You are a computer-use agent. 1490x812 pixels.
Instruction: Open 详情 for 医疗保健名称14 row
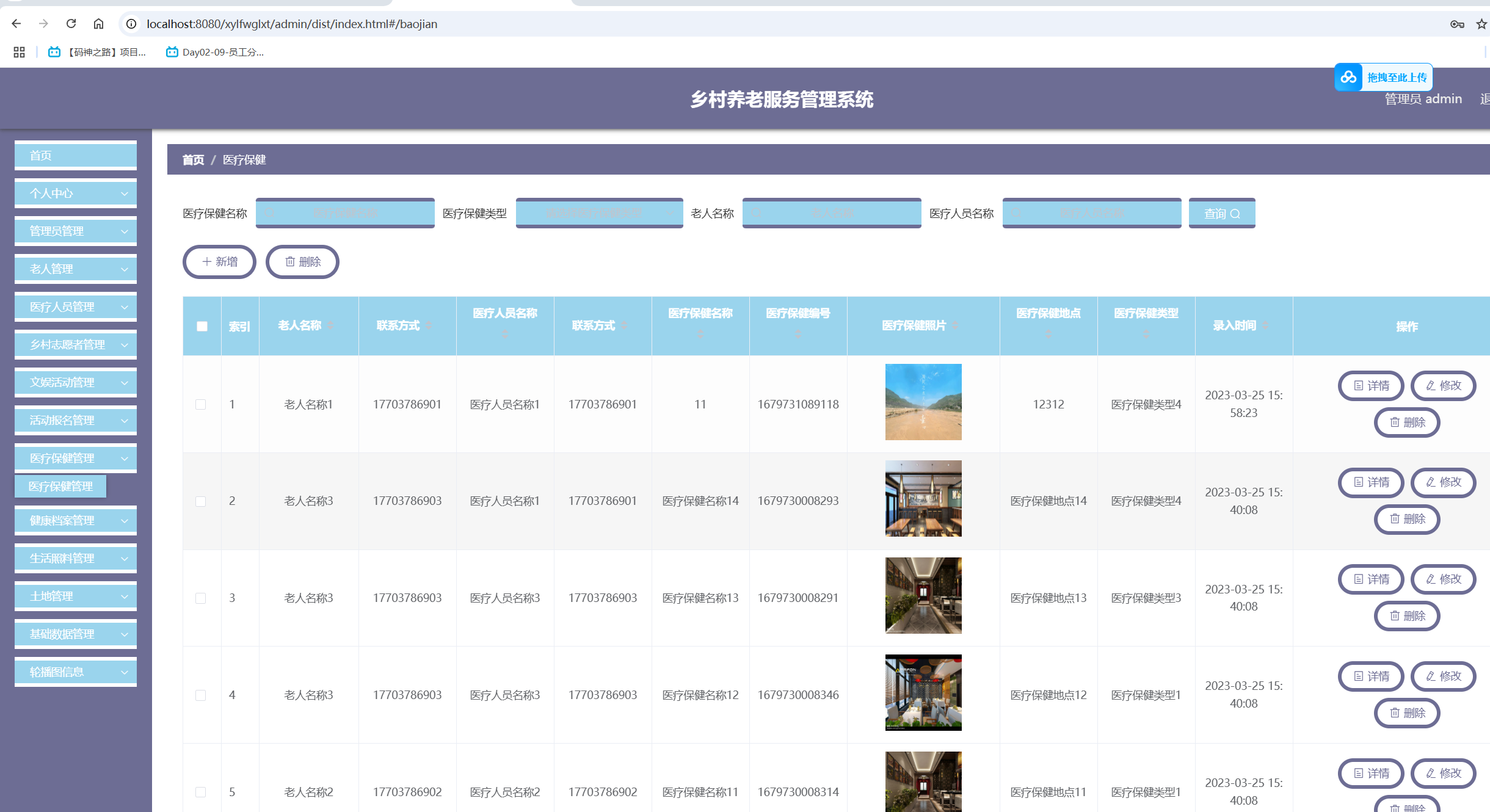(x=1371, y=482)
